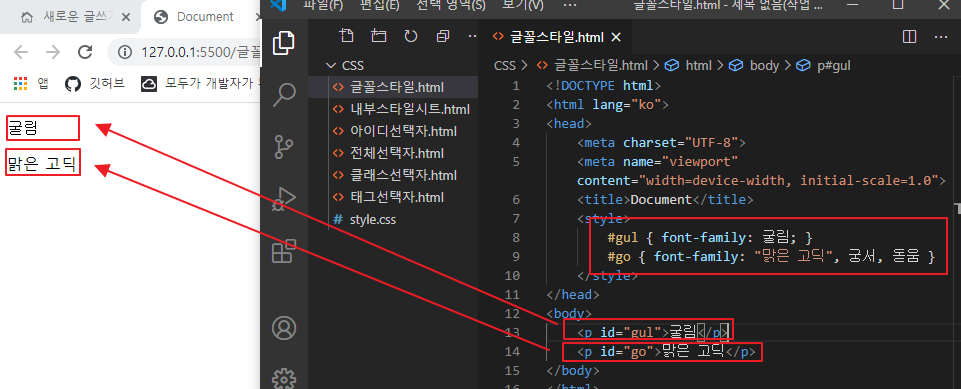Open 내부스타일시트.html file
This screenshot has width=961, height=389.
393,110
